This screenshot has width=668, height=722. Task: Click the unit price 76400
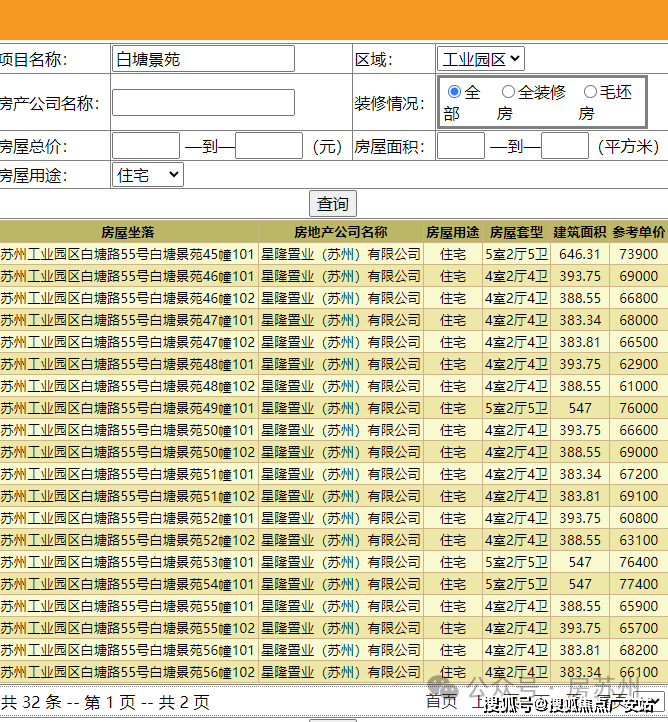(639, 562)
